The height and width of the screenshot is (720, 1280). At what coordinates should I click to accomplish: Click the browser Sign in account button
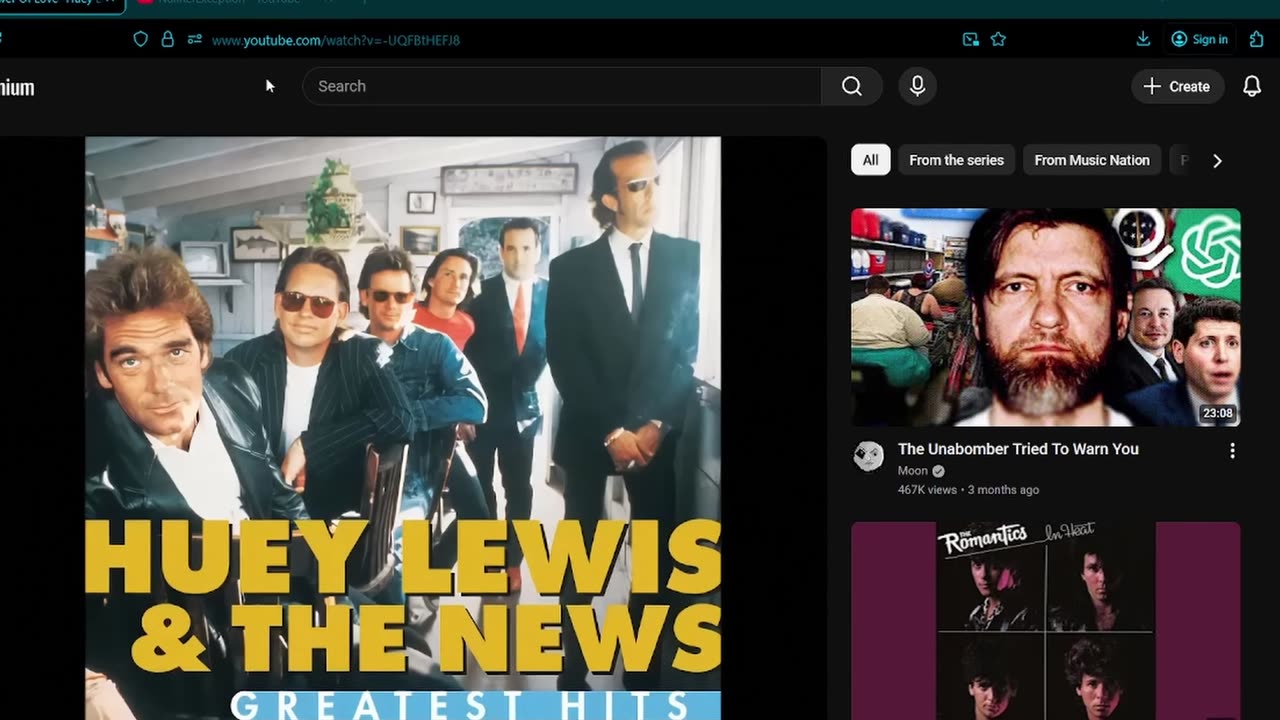[1199, 39]
